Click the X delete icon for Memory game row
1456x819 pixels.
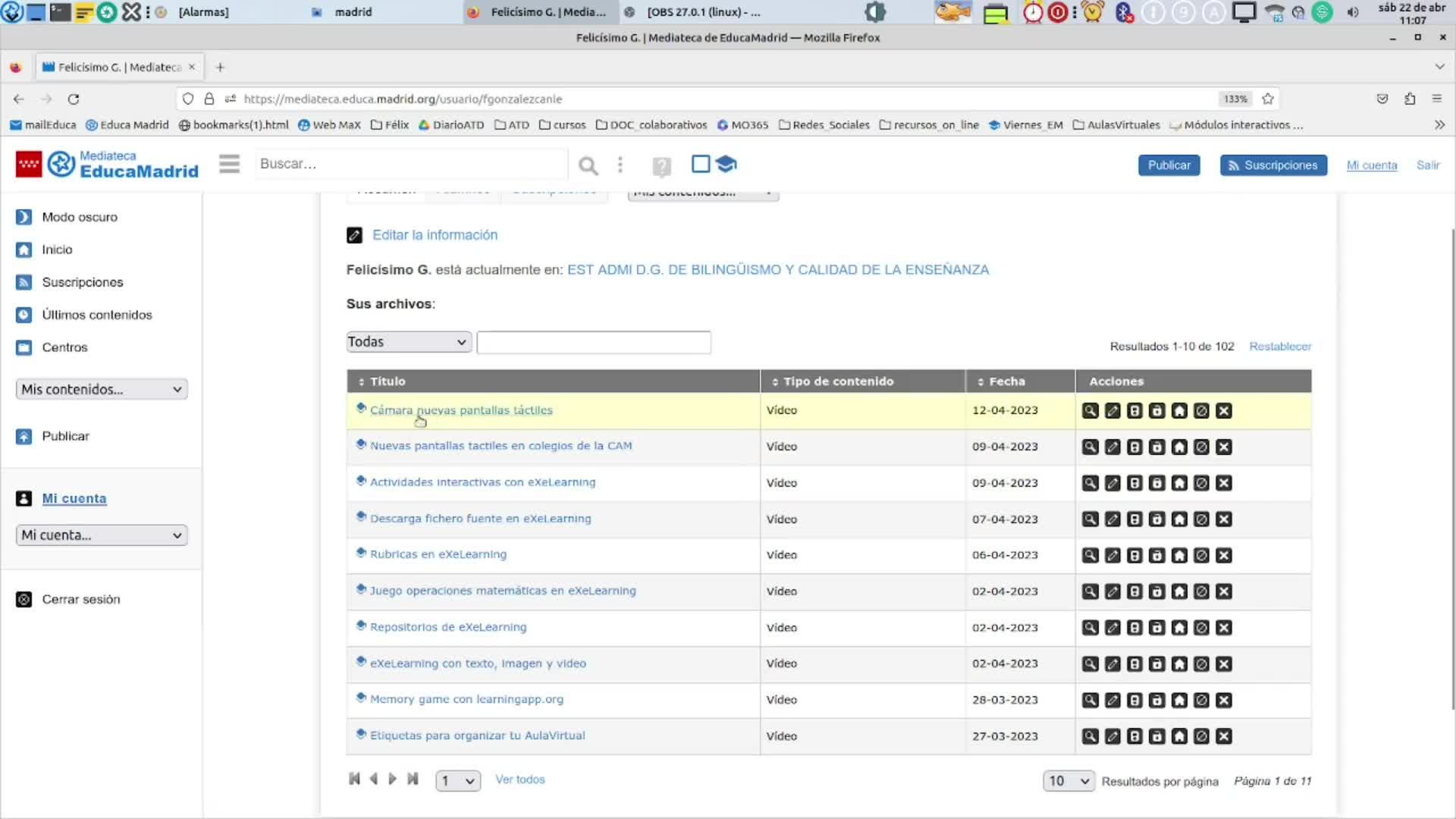1223,701
